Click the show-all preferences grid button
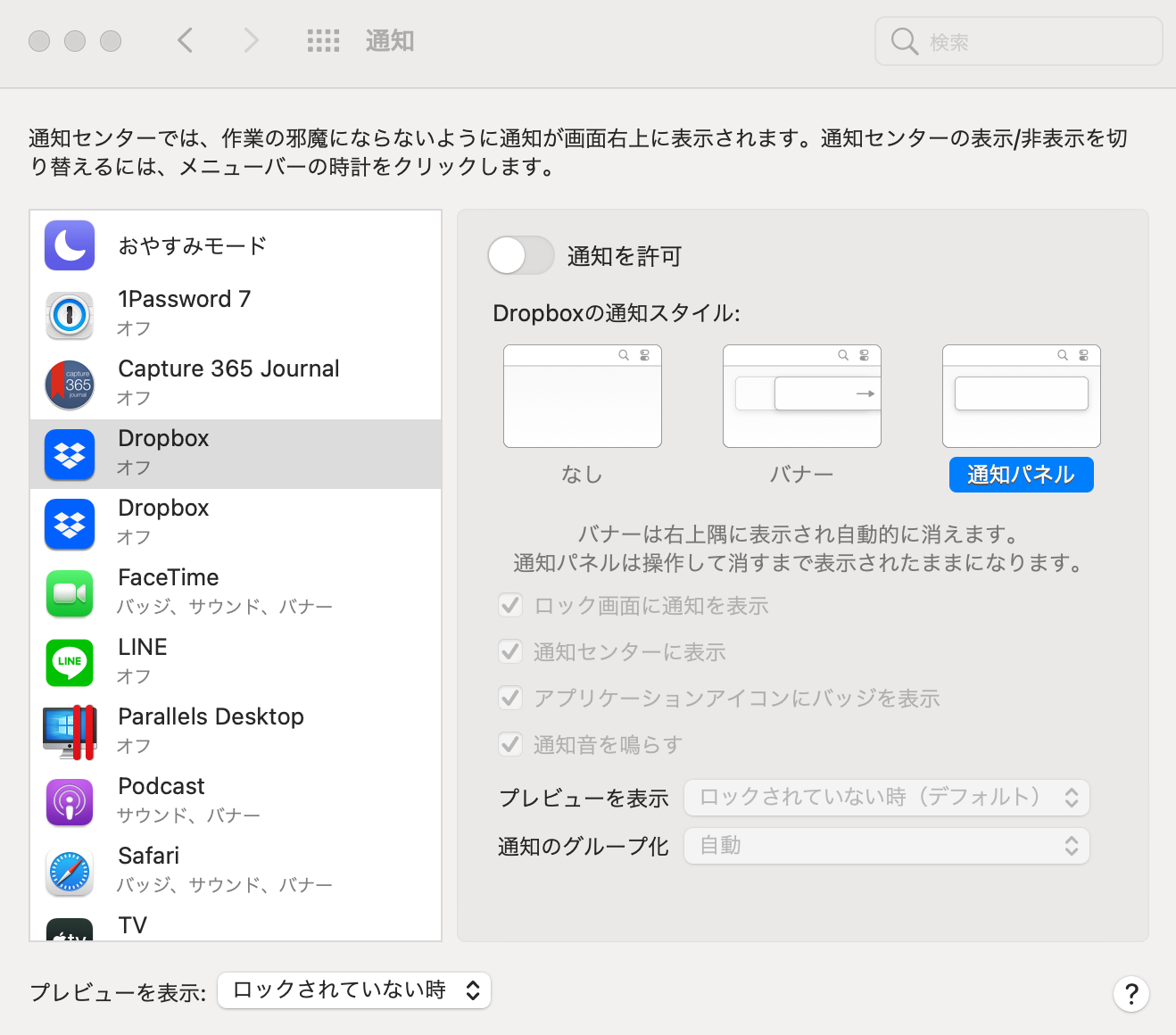The image size is (1176, 1035). (x=323, y=40)
